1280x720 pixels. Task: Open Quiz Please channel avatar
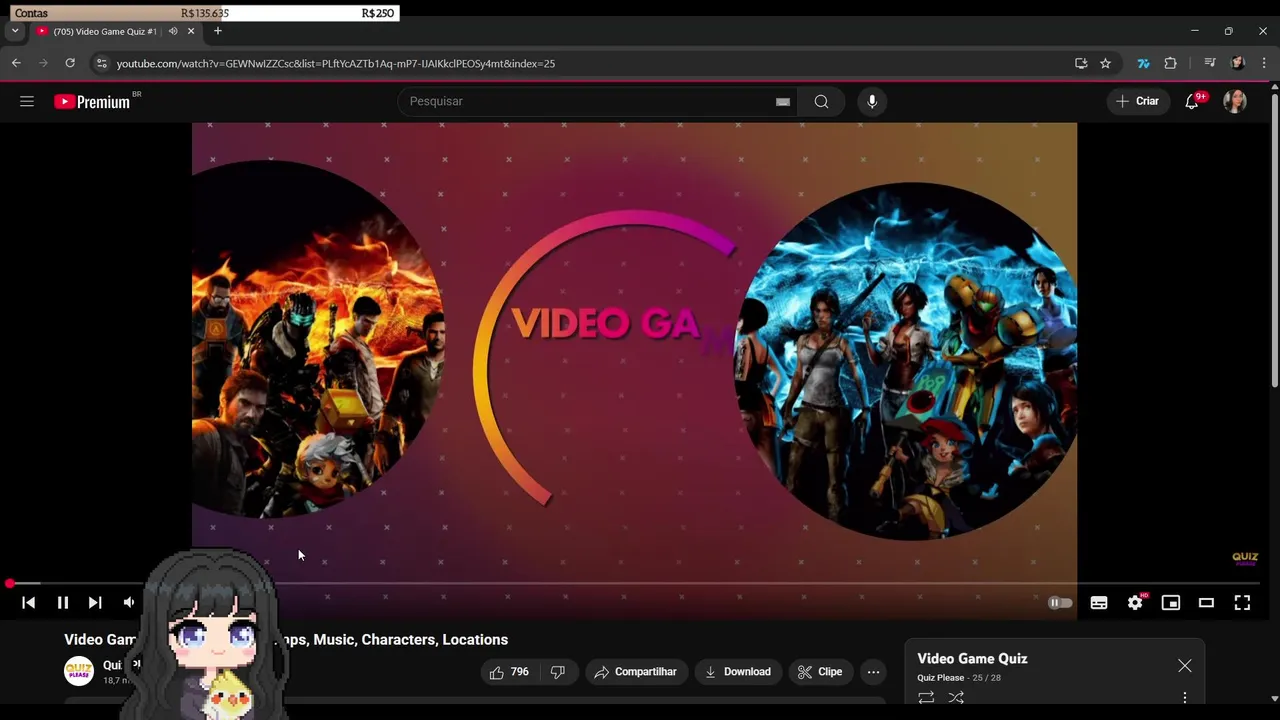coord(79,671)
